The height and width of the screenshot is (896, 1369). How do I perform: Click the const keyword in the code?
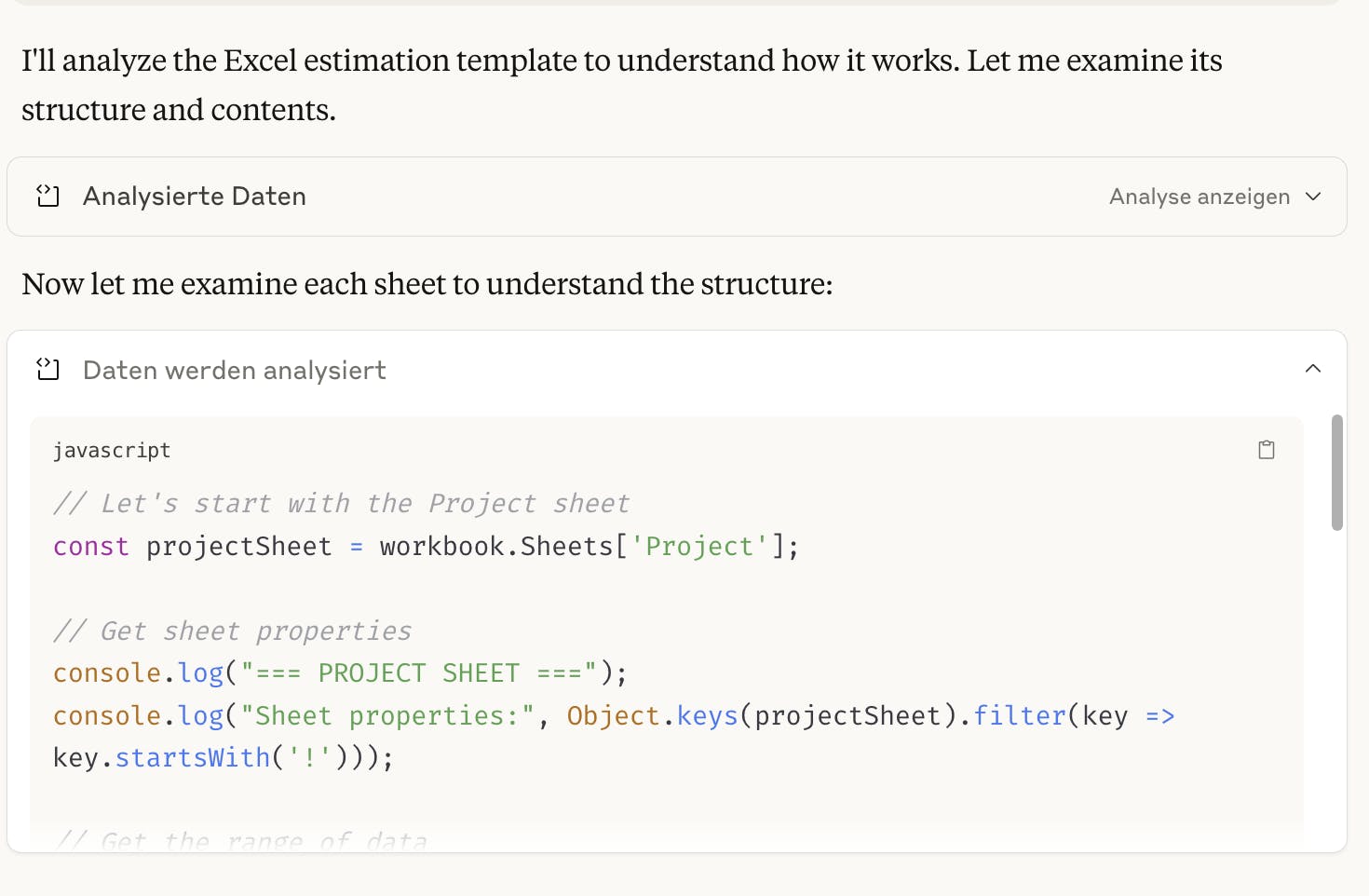click(x=91, y=547)
